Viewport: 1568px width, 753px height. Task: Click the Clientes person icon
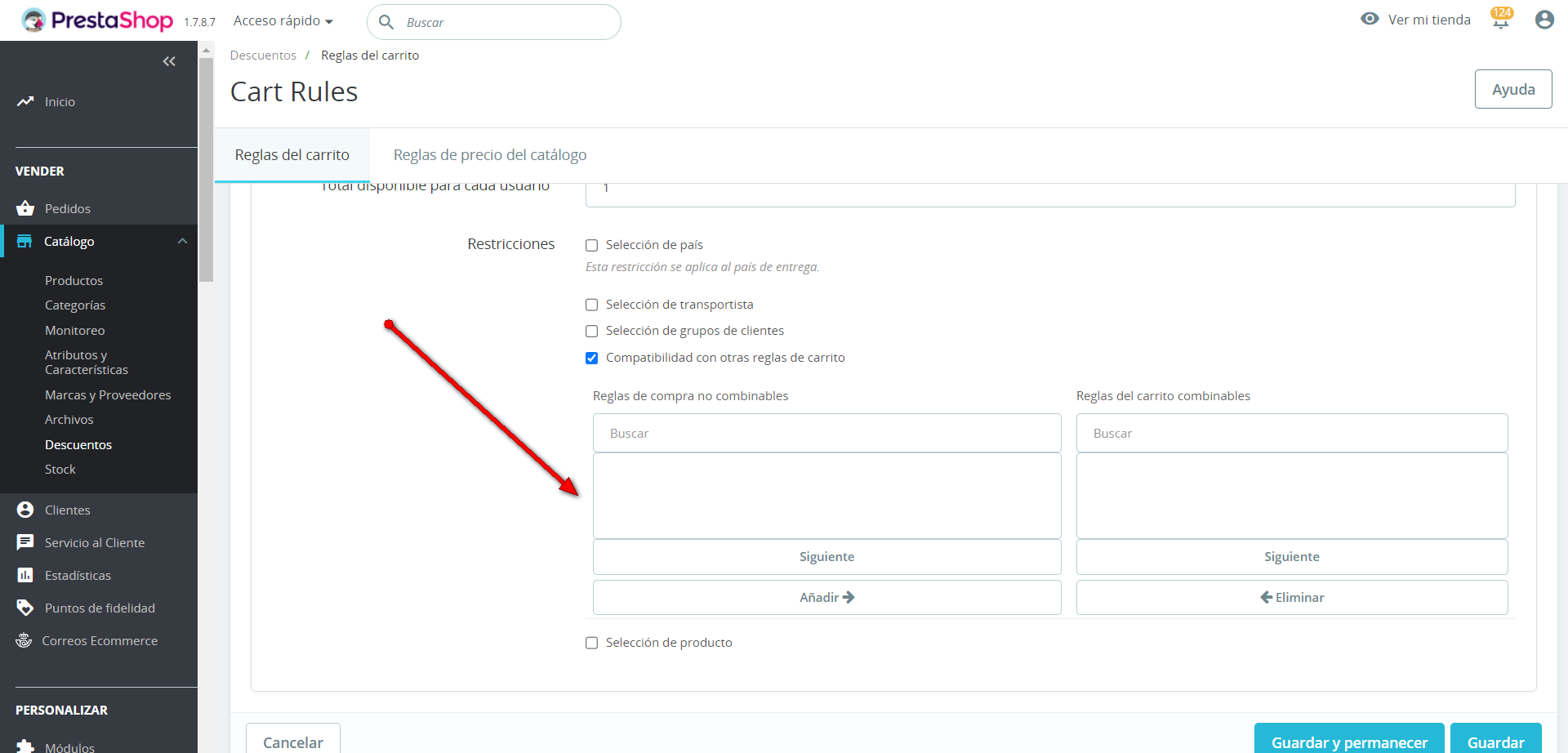pyautogui.click(x=25, y=510)
